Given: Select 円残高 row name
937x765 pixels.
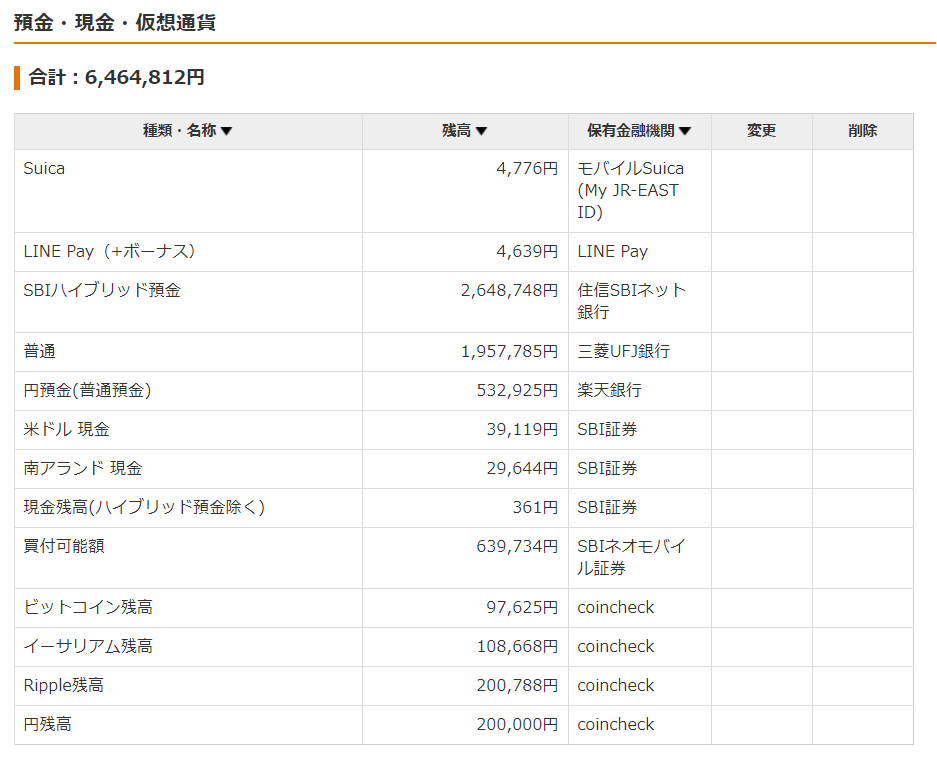Looking at the screenshot, I should [x=47, y=724].
